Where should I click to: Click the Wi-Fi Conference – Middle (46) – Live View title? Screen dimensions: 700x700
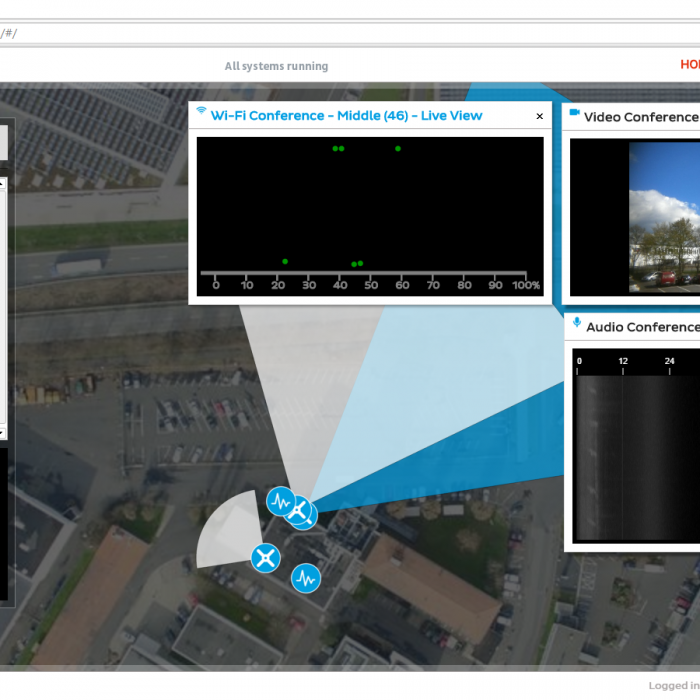pyautogui.click(x=346, y=116)
